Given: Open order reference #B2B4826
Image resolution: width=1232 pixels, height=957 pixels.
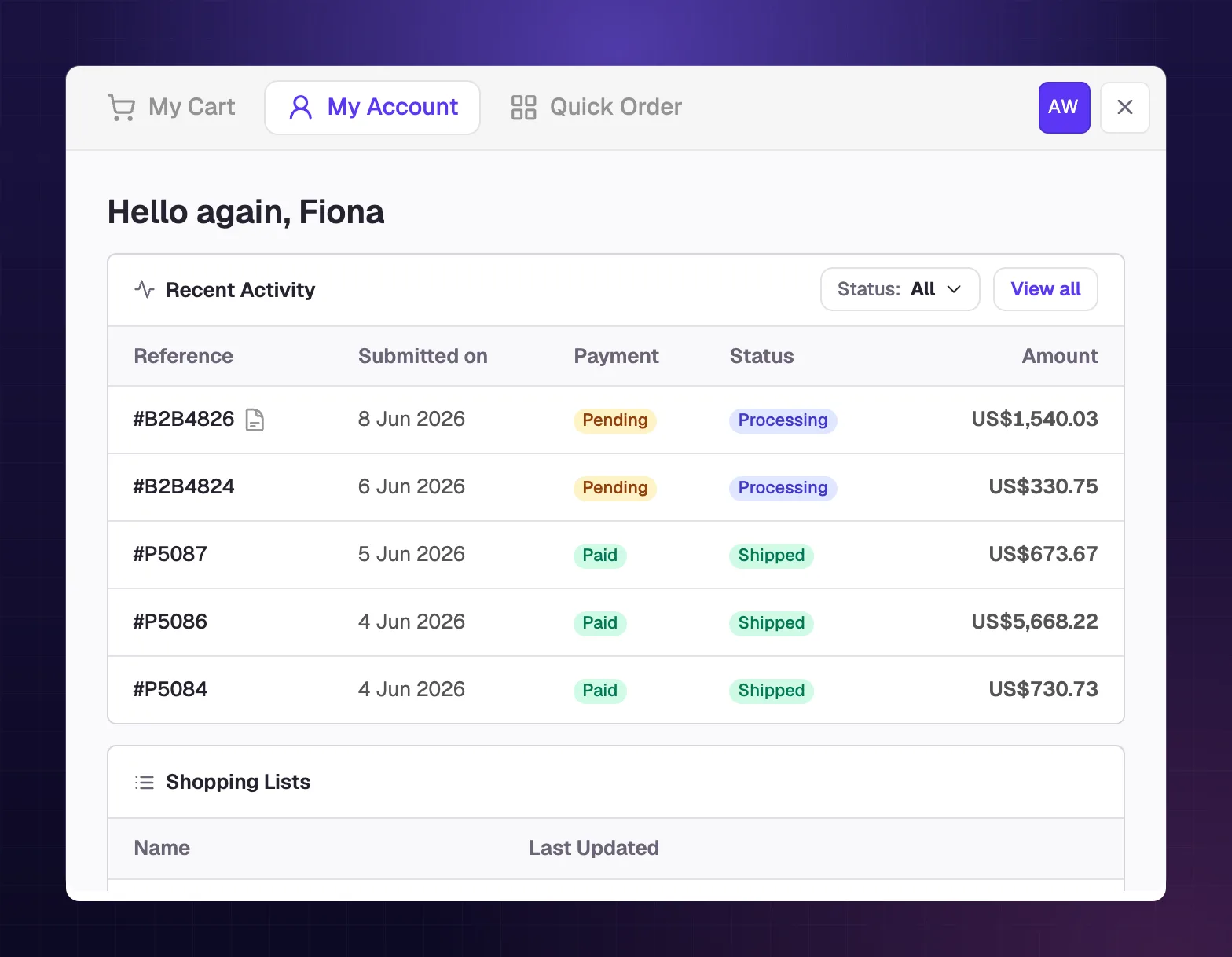Looking at the screenshot, I should click(x=184, y=419).
